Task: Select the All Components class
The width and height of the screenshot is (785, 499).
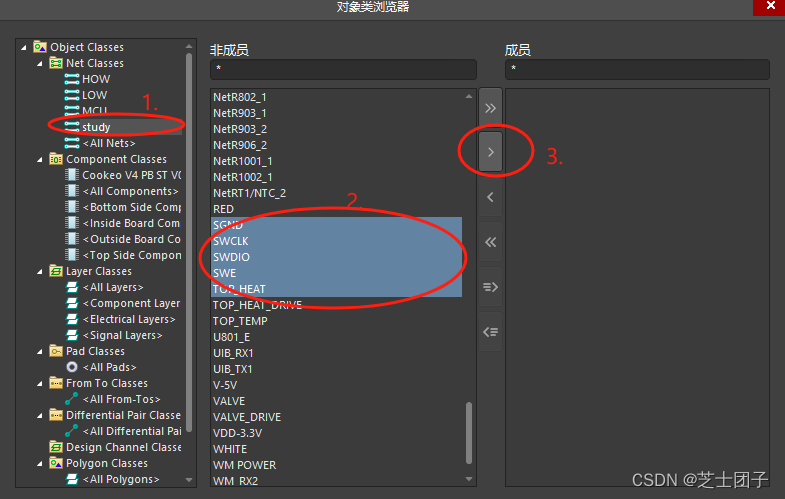Action: pyautogui.click(x=130, y=191)
